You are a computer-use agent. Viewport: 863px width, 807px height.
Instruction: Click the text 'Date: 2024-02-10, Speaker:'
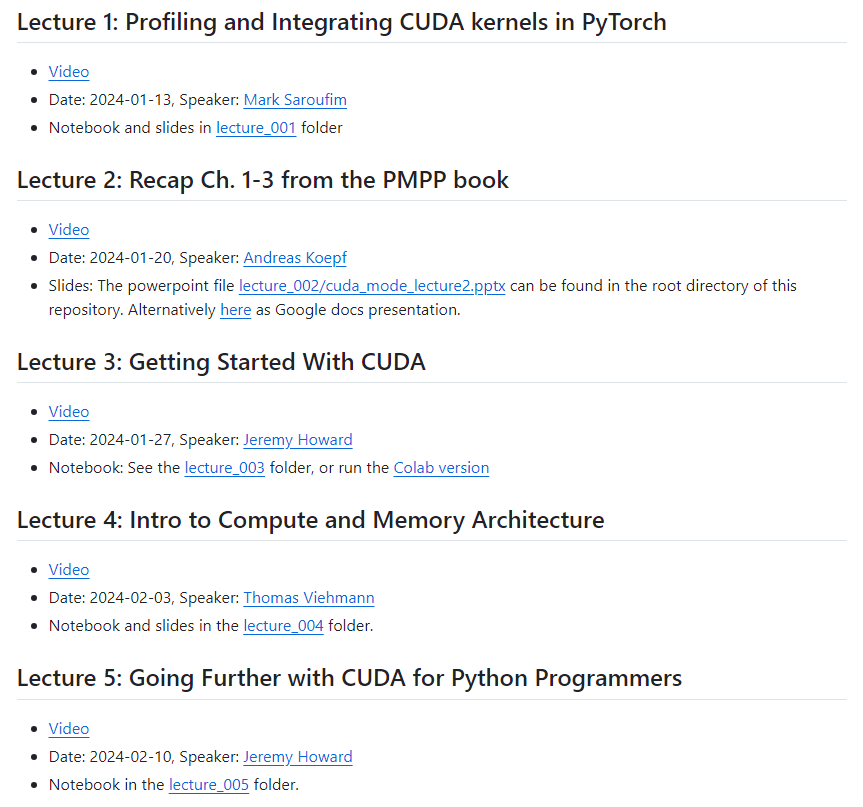pyautogui.click(x=144, y=757)
